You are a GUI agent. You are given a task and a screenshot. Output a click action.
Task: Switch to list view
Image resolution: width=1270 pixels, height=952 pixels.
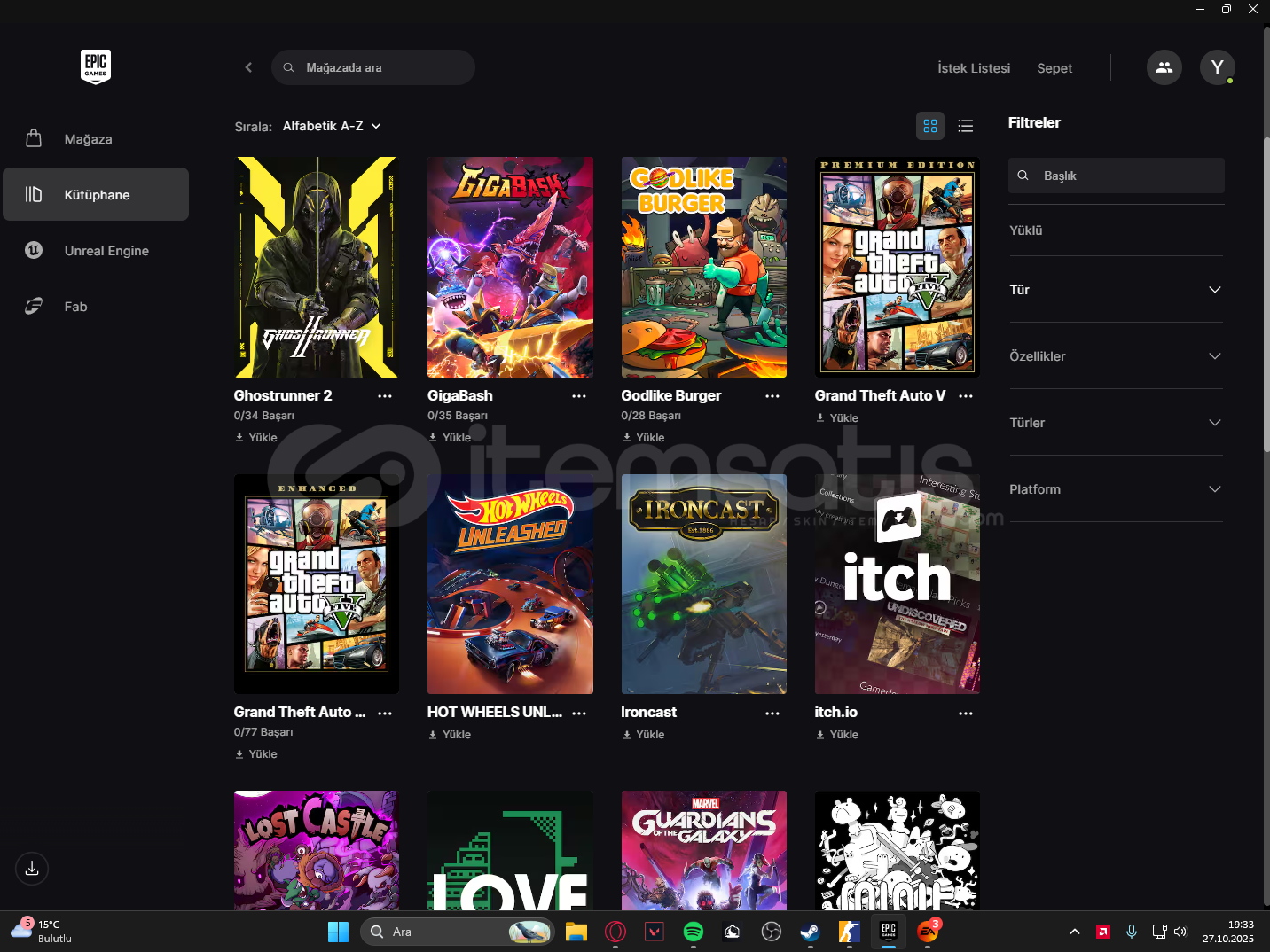click(966, 126)
